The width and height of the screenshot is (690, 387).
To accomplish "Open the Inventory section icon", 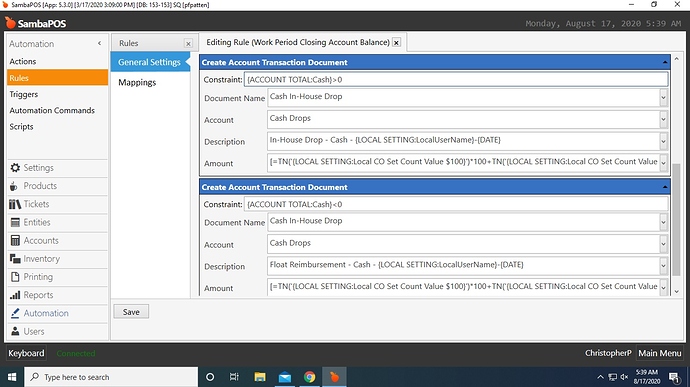I will (x=15, y=259).
